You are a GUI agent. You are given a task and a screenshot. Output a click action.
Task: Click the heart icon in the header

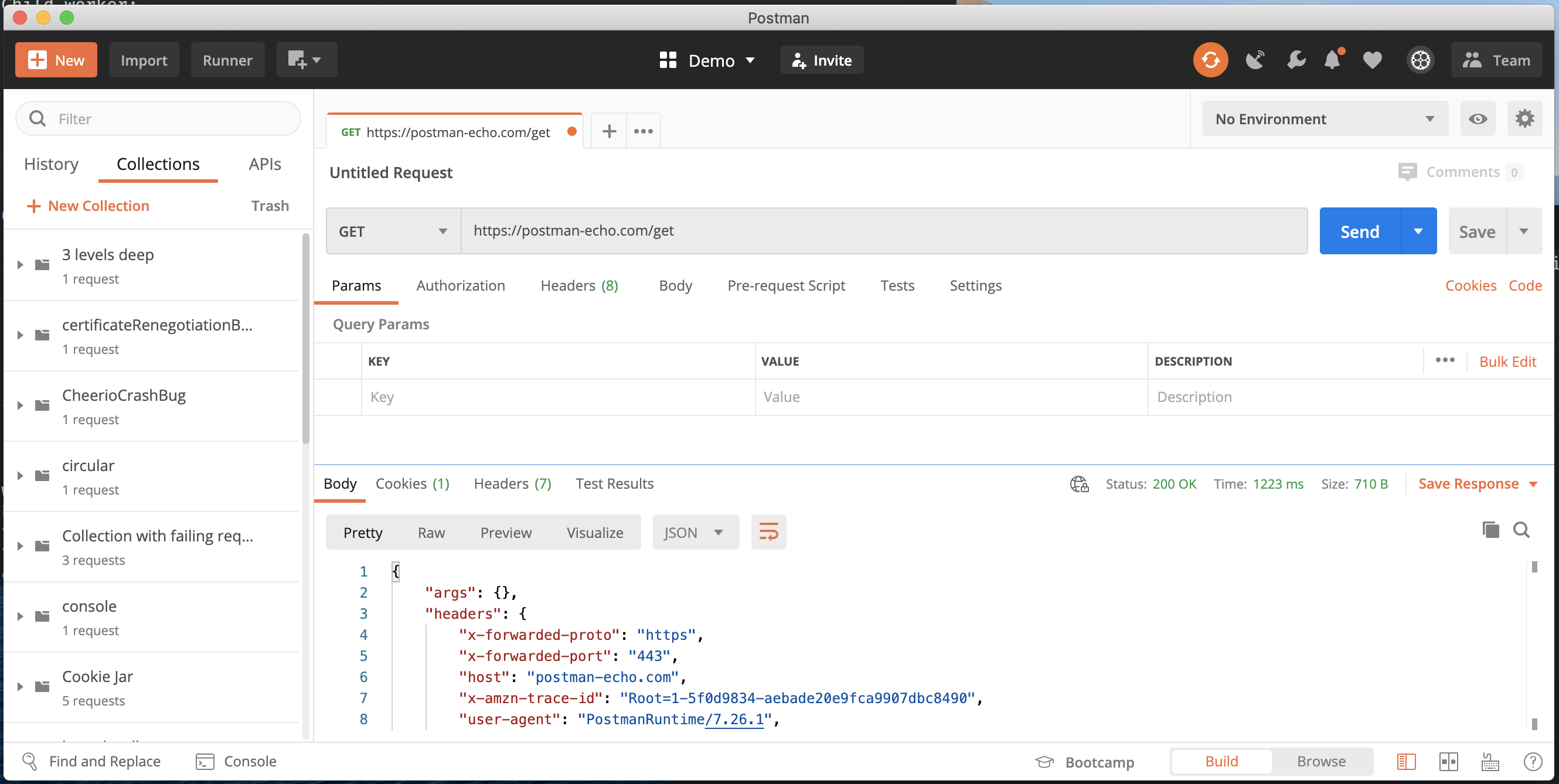coord(1372,60)
